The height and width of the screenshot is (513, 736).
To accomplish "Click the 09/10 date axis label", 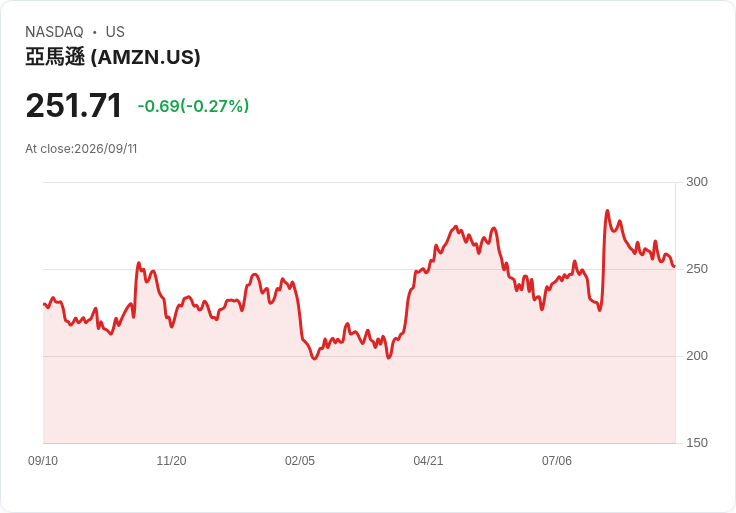I will pyautogui.click(x=43, y=461).
